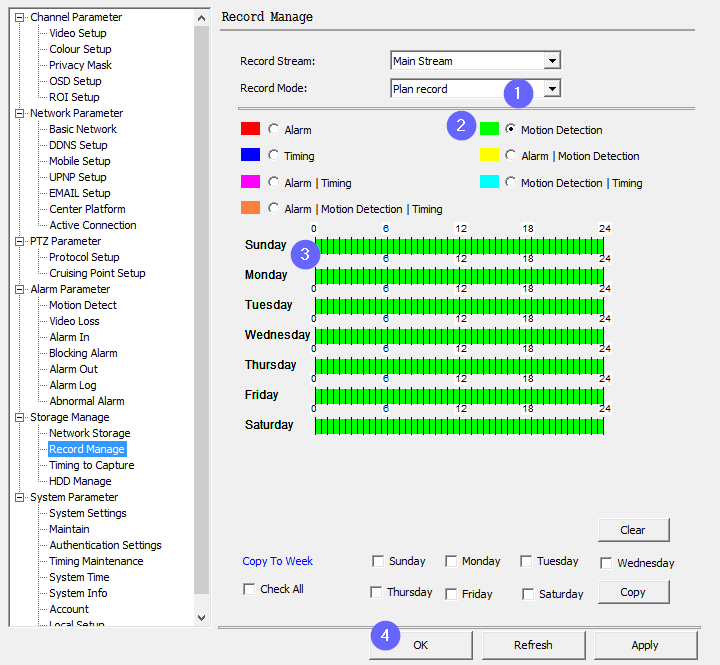Viewport: 720px width, 665px height.
Task: Click the cyan Motion Detection | Timing swatch
Action: pos(489,181)
